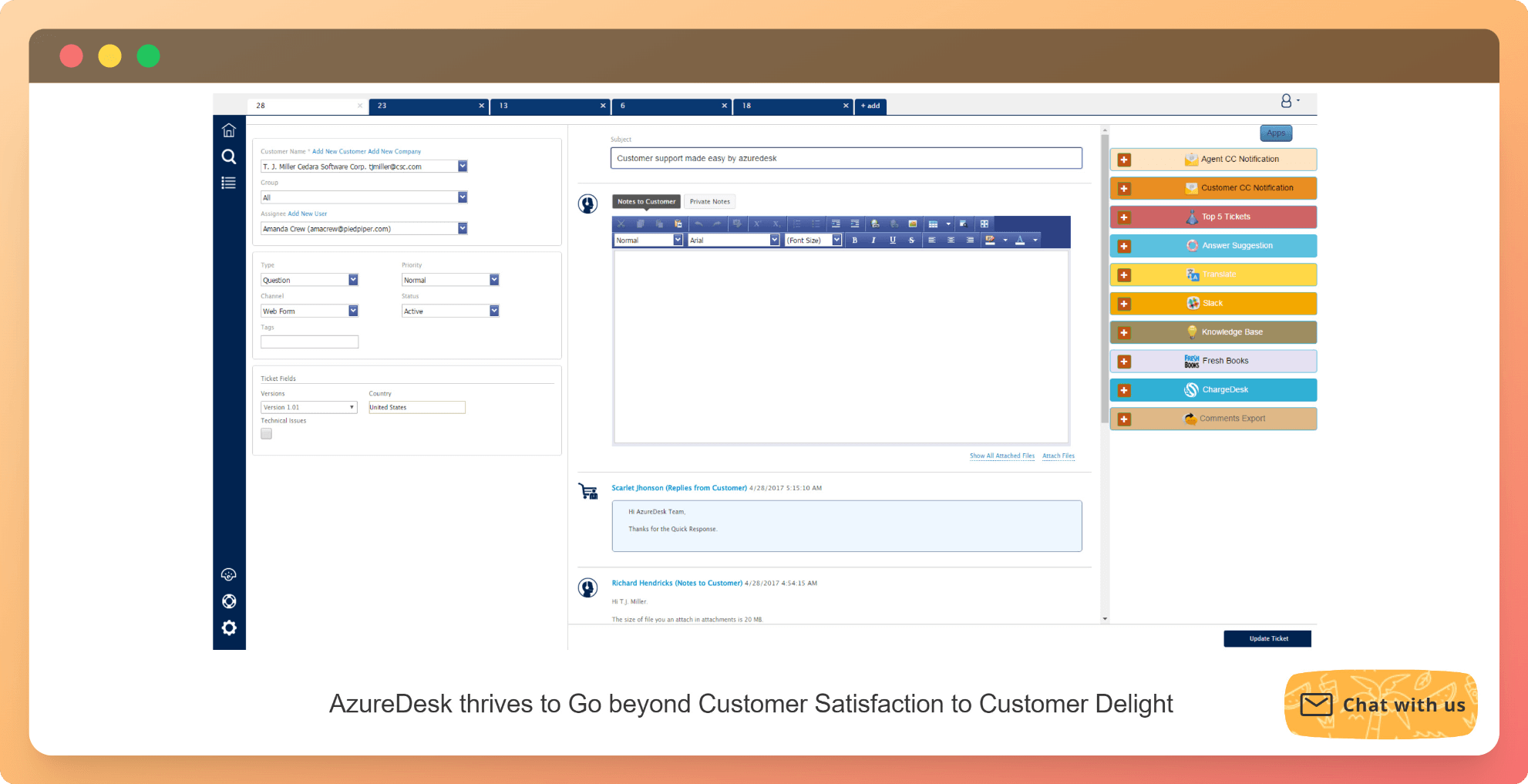This screenshot has width=1528, height=784.
Task: Open the paragraph style Normal dropdown
Action: point(678,240)
